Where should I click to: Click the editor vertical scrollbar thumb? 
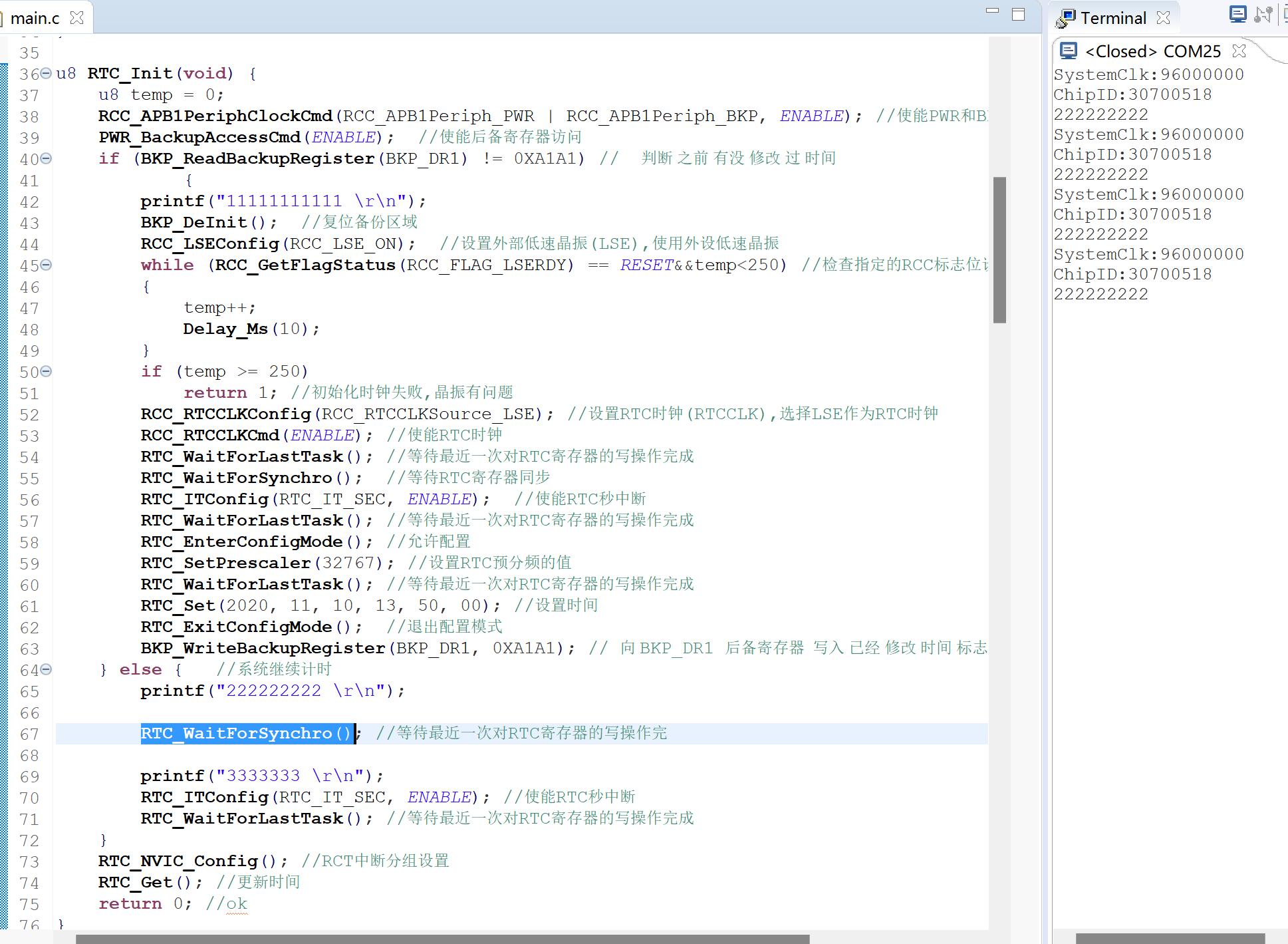coord(999,250)
